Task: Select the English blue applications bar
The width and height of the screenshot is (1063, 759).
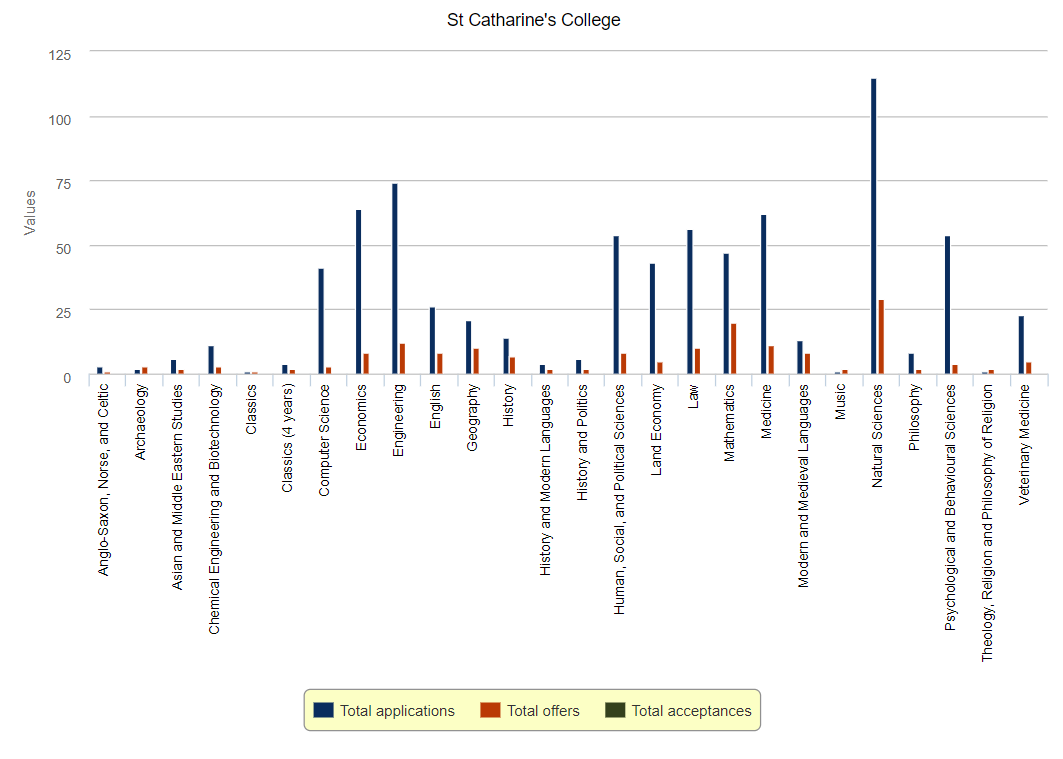Action: [x=432, y=341]
